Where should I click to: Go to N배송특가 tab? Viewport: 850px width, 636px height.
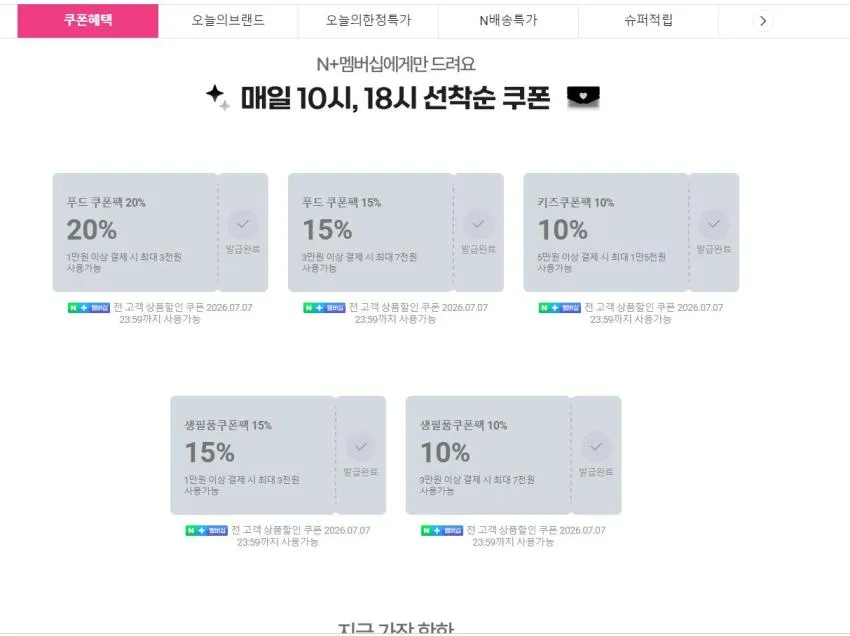tap(508, 21)
